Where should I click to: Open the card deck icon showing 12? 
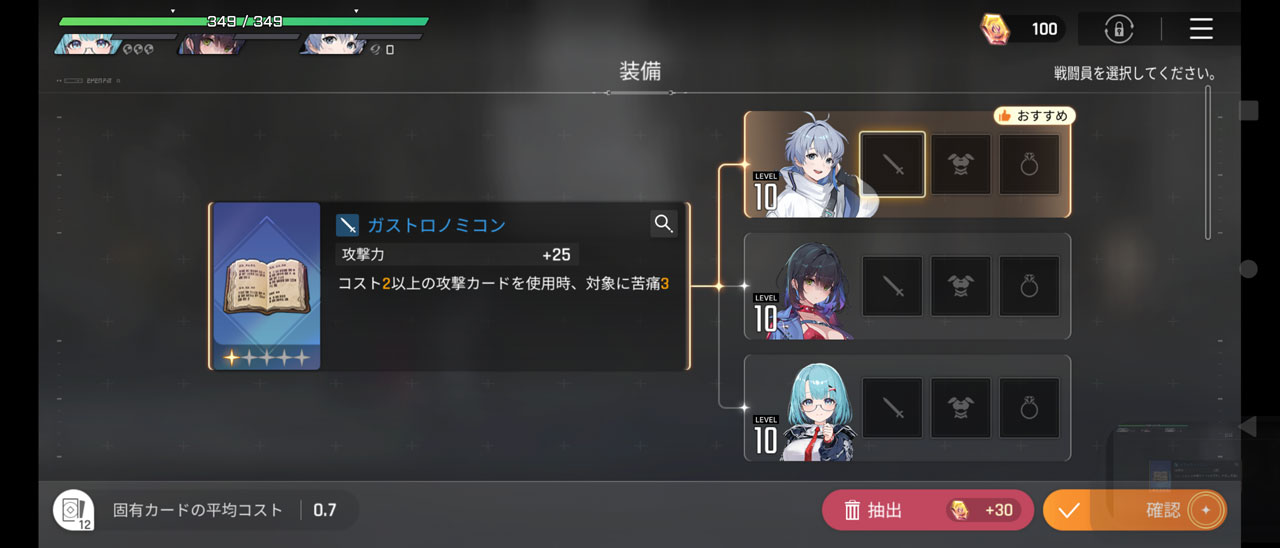click(73, 510)
